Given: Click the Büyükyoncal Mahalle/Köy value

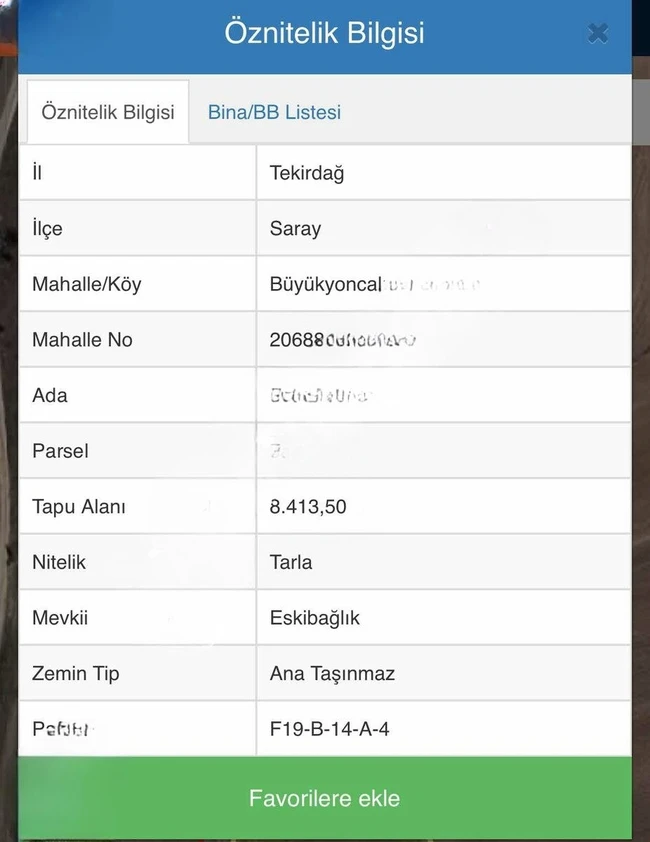Looking at the screenshot, I should point(326,284).
